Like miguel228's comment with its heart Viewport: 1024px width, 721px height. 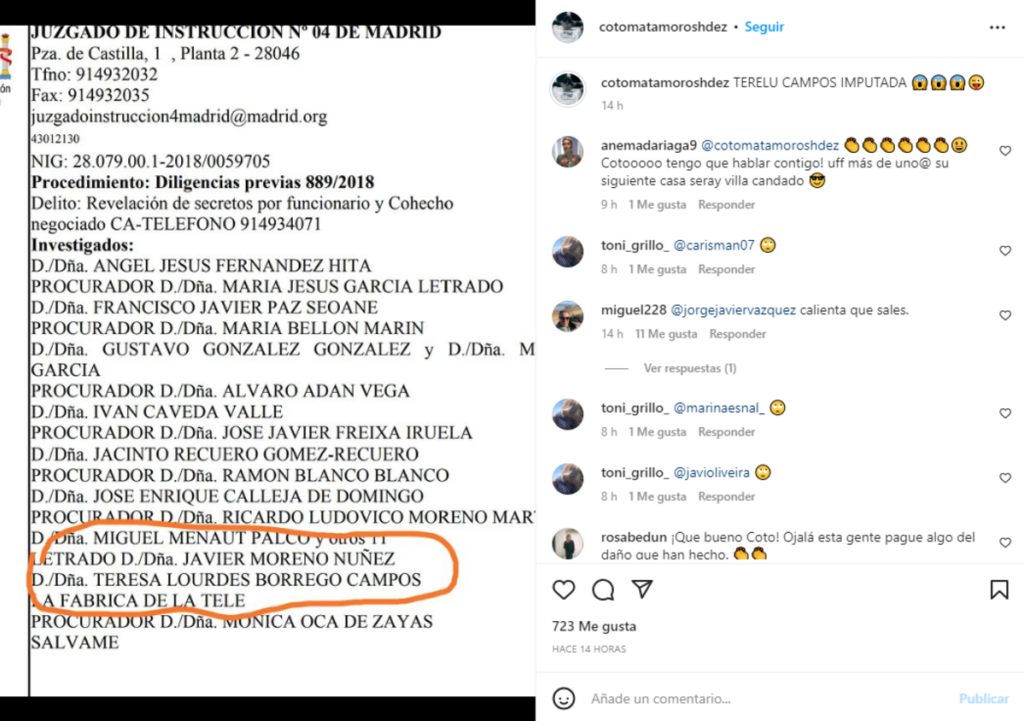click(1005, 315)
